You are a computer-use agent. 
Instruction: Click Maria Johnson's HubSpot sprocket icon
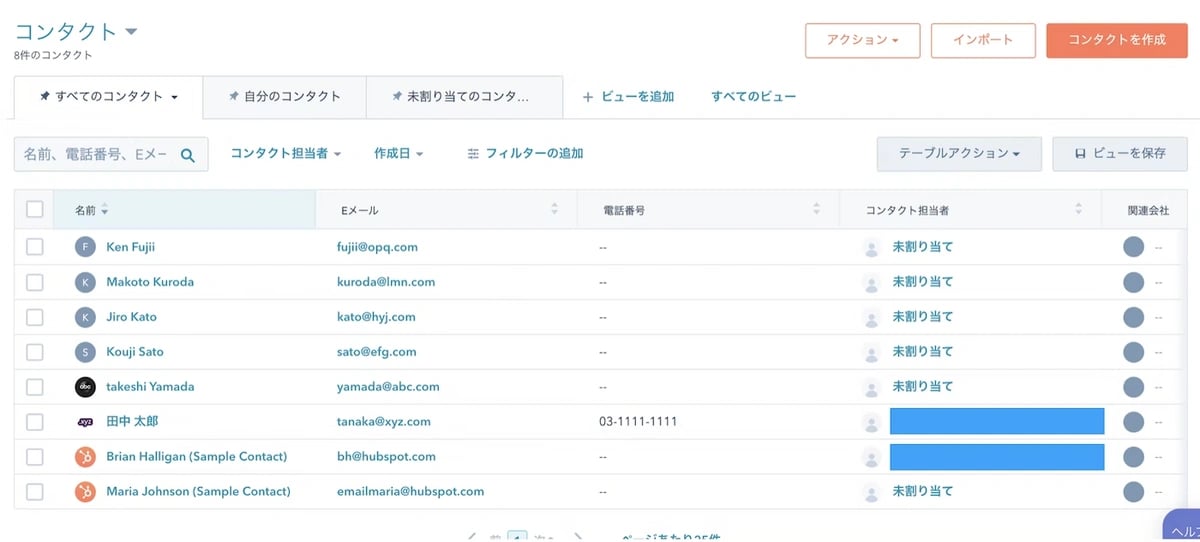pos(86,492)
